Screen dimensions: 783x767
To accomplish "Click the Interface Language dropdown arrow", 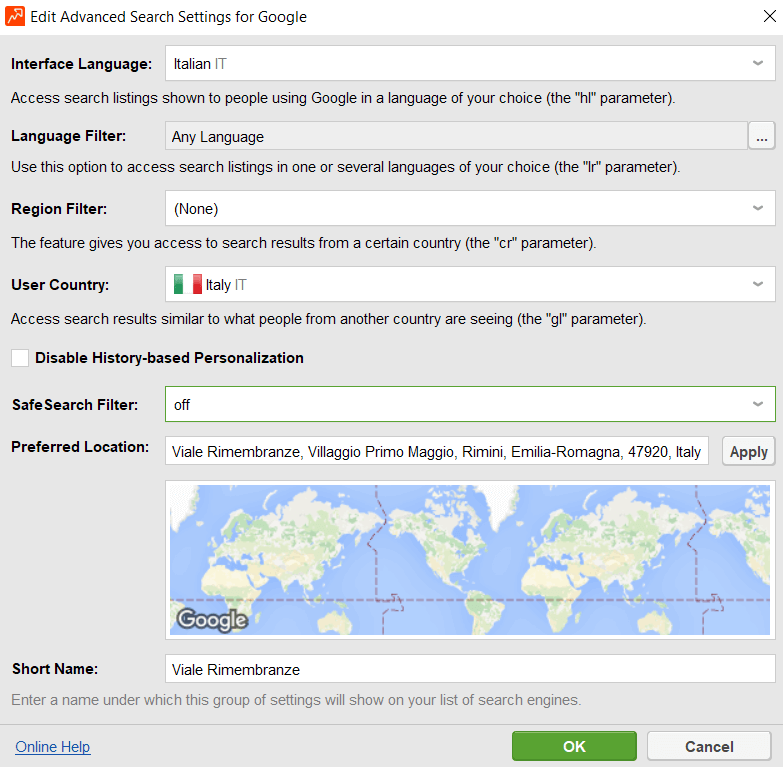I will (x=758, y=63).
